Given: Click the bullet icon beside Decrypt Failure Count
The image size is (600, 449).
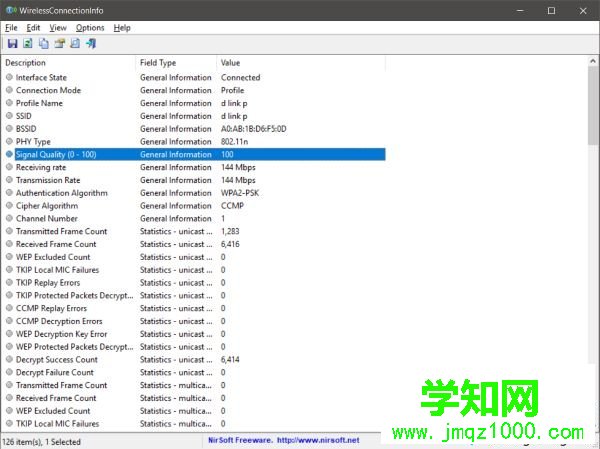Looking at the screenshot, I should click(10, 372).
